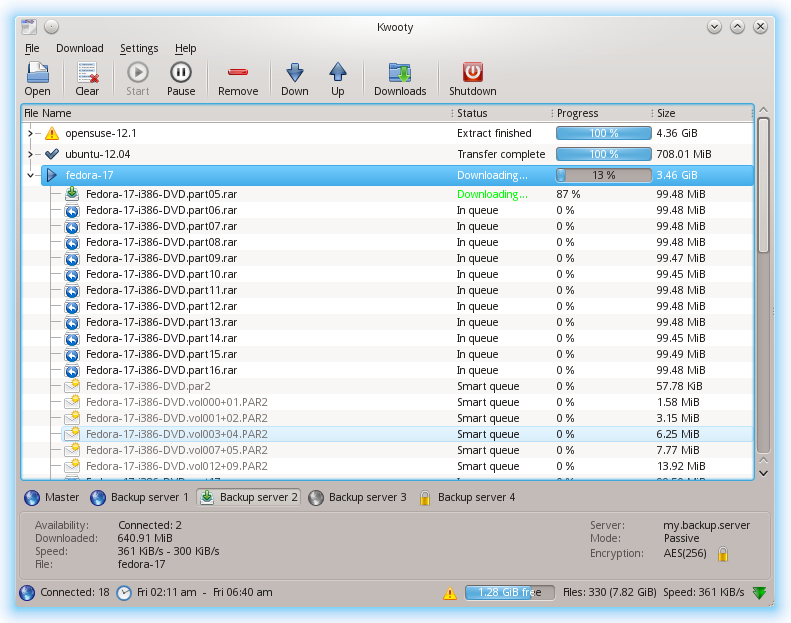Screen dimensions: 791x623
Task: Expand the opensuse-12.1 tree row
Action: point(30,133)
